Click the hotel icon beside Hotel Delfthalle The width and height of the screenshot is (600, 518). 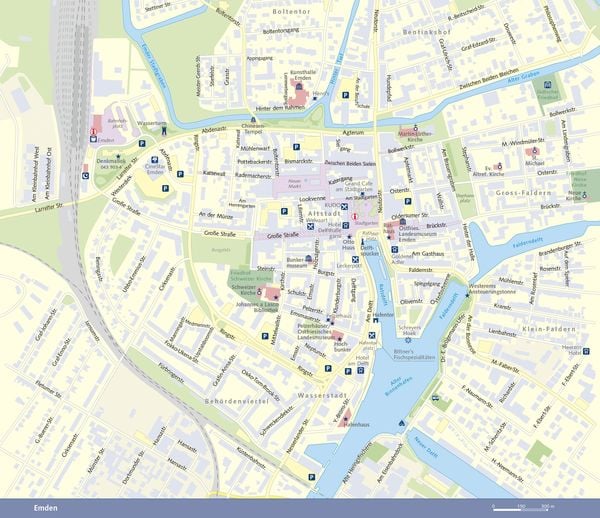(346, 225)
